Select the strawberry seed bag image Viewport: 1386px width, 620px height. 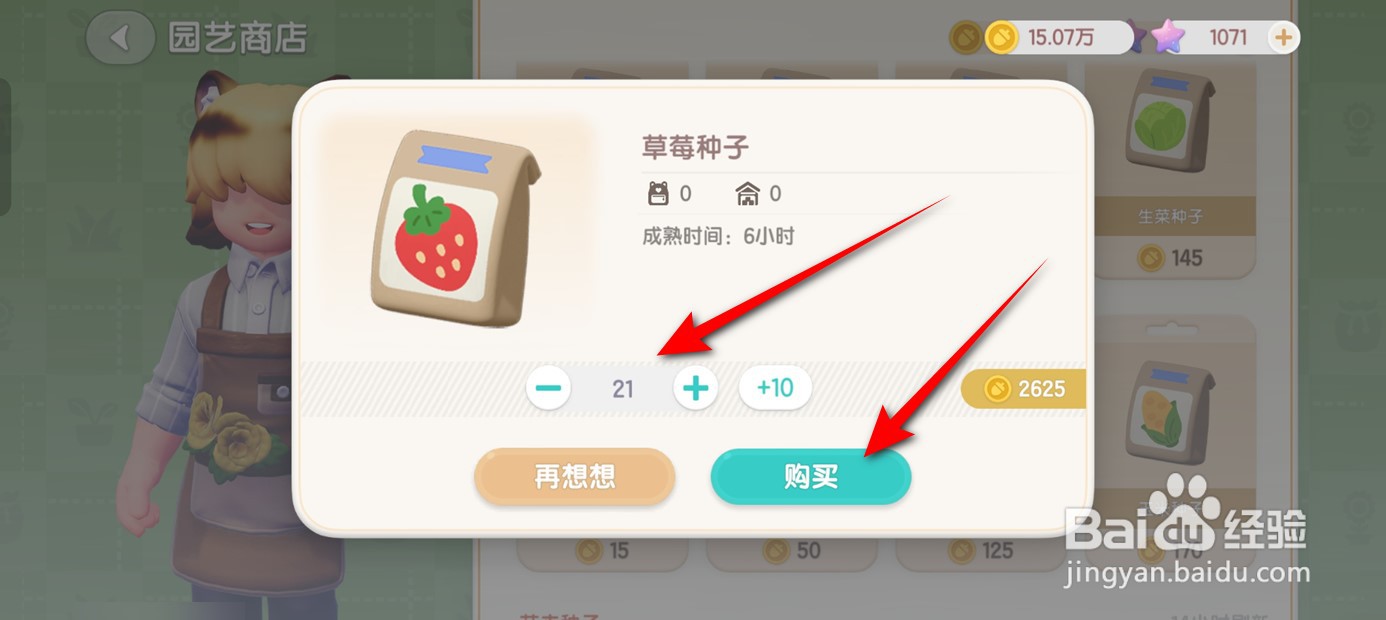tap(454, 226)
